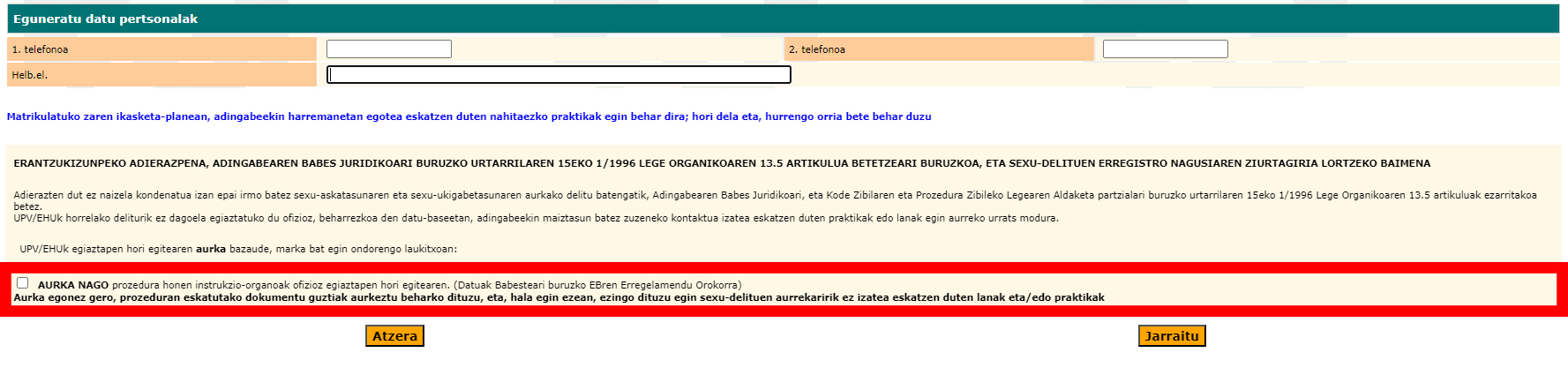
Task: Click the line "UPV/EHUk egiaztapen hori egitearen"
Action: click(238, 249)
